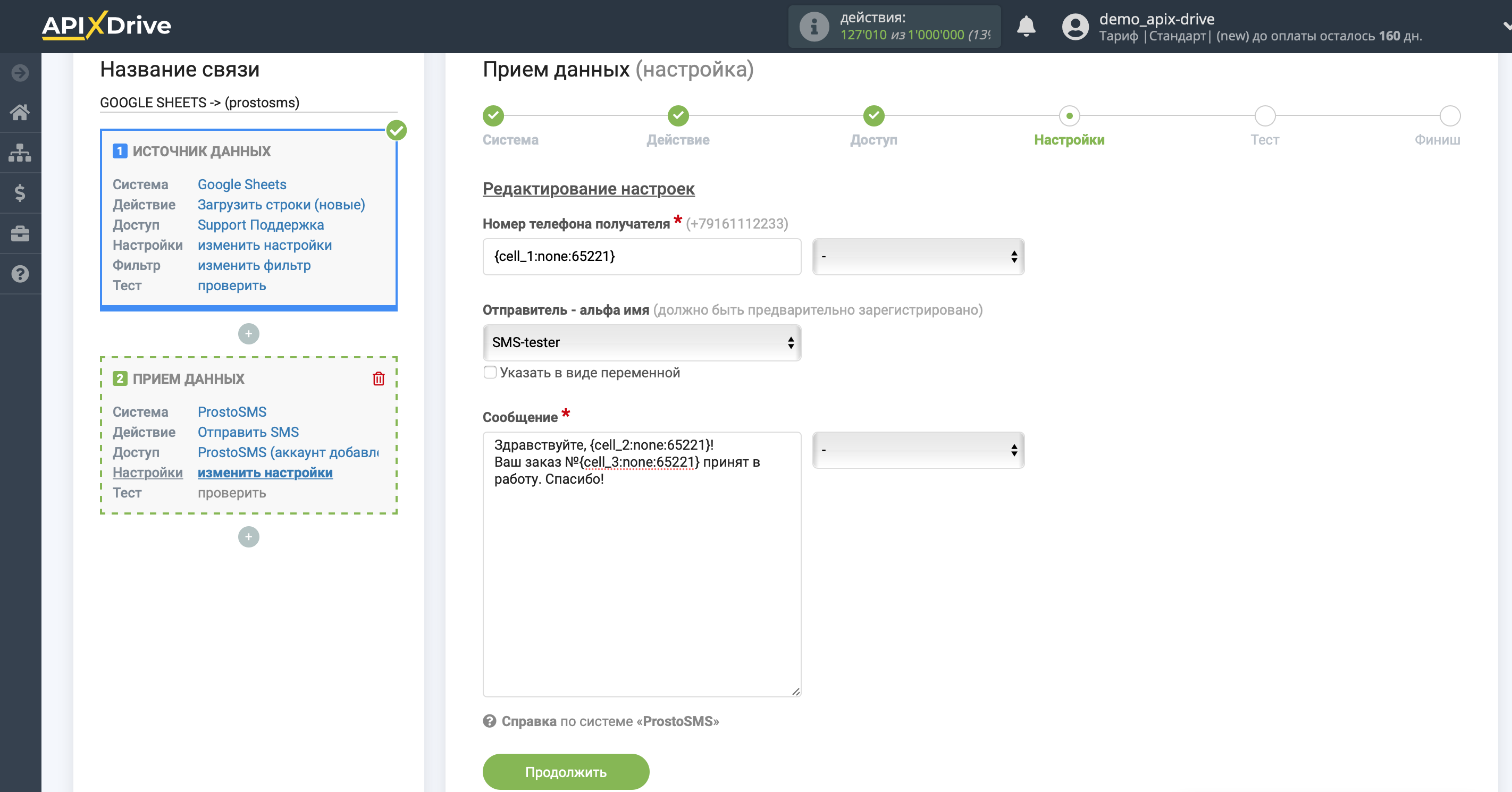1512x792 pixels.
Task: Open ProstoSMS (аккаунт добавл... access link
Action: pos(288,452)
